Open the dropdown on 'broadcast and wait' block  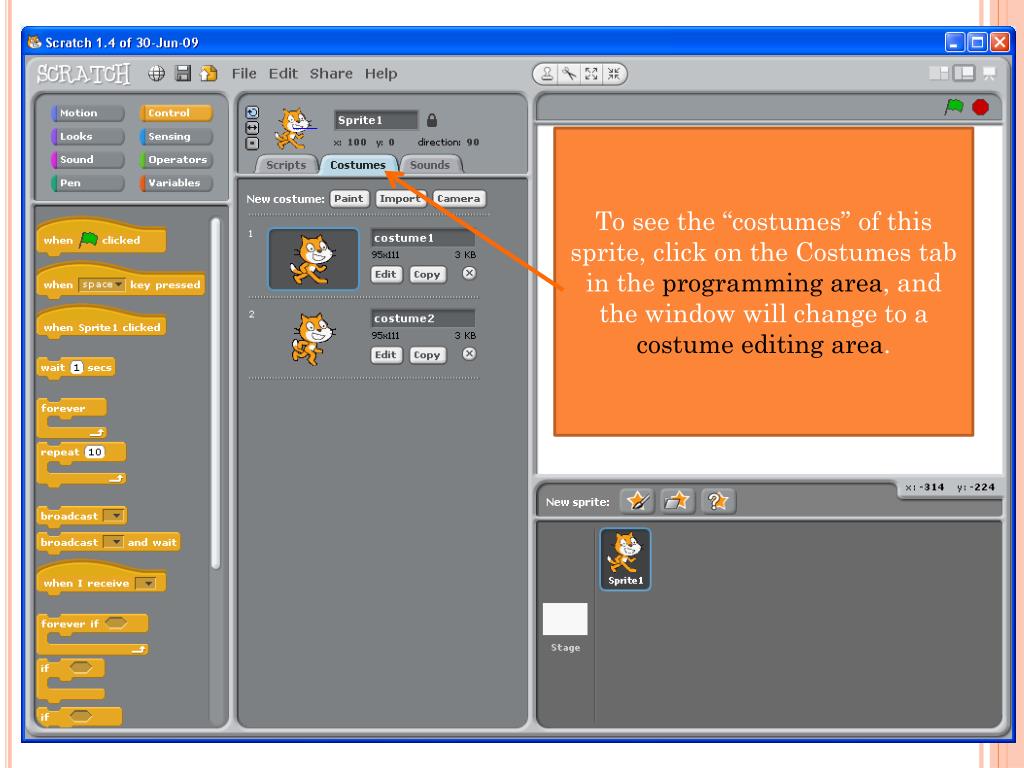[114, 542]
